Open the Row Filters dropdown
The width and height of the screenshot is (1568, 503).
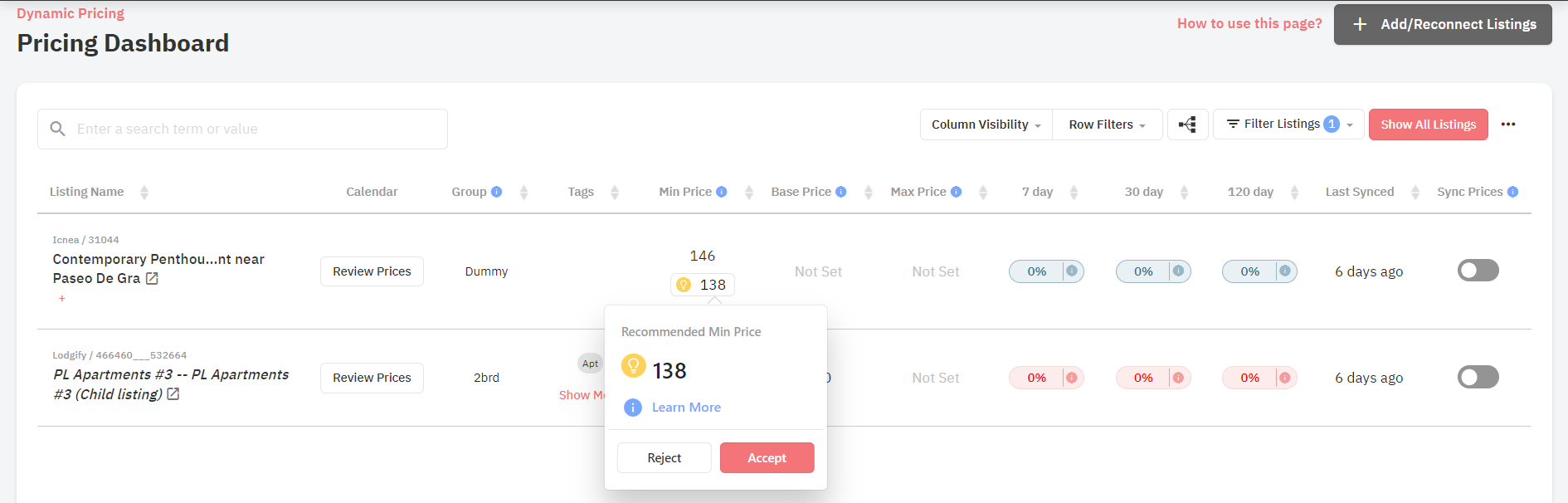pos(1108,125)
